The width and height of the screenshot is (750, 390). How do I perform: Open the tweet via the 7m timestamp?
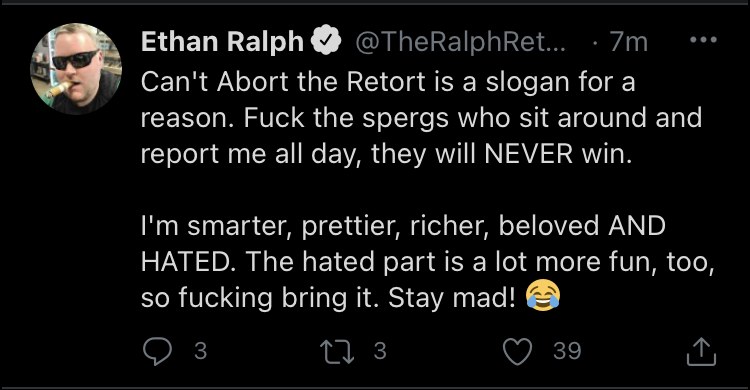pos(629,42)
